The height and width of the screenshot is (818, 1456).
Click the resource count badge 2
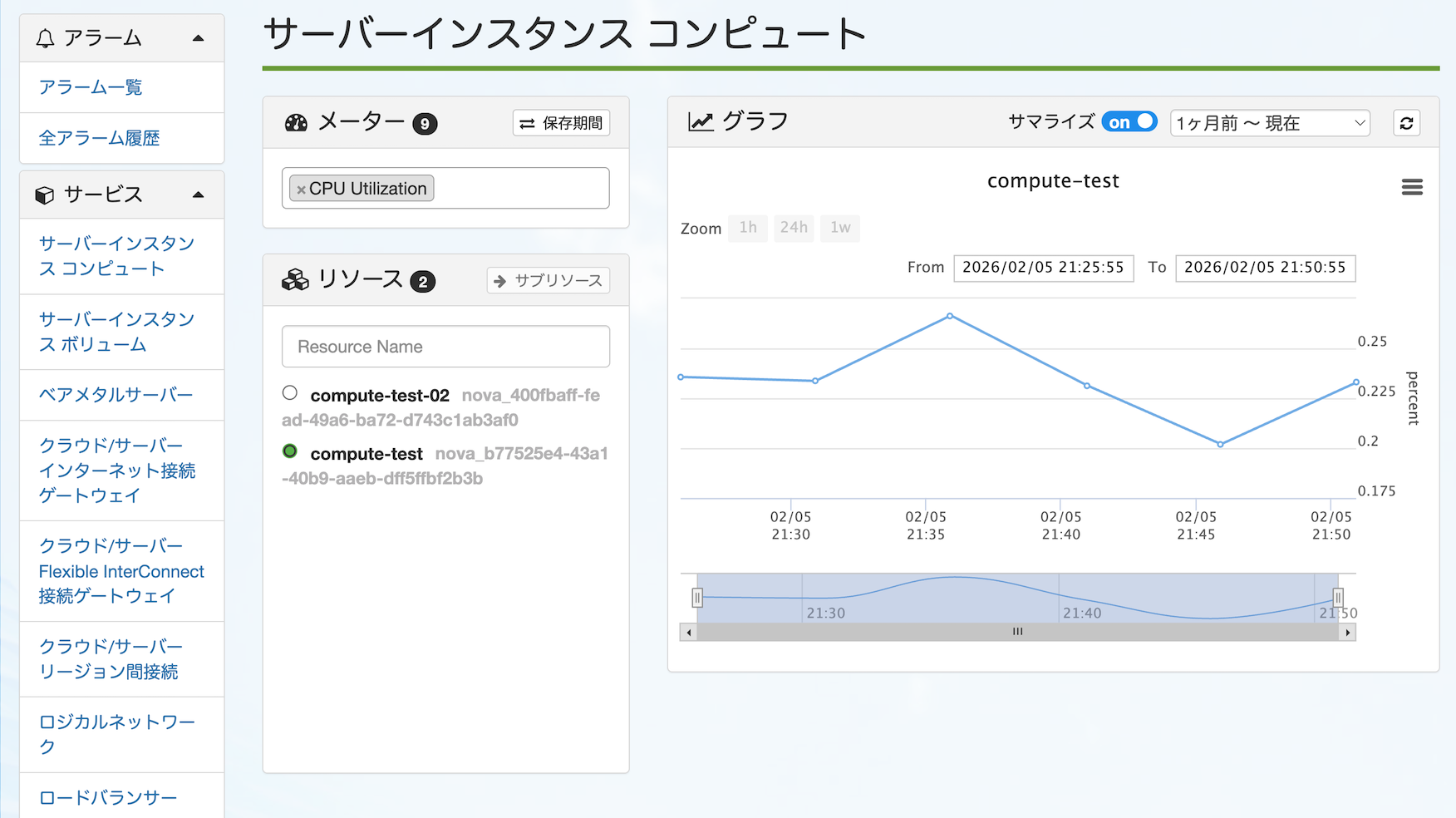pos(423,282)
